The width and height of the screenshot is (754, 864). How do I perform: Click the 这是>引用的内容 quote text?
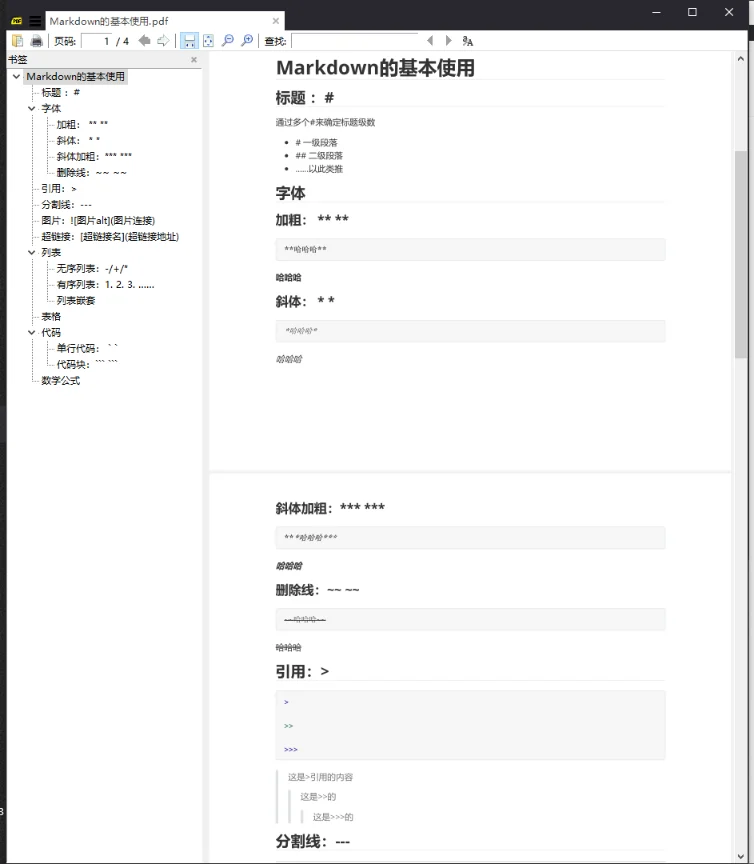pyautogui.click(x=320, y=777)
